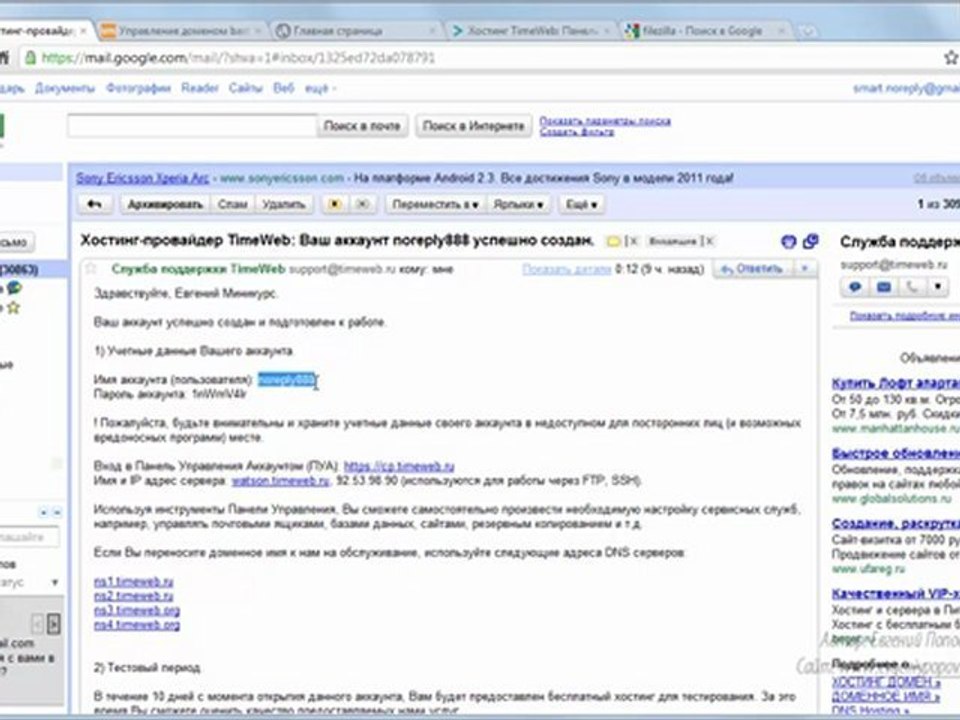
Task: Click the browser address bar URL
Action: click(238, 58)
